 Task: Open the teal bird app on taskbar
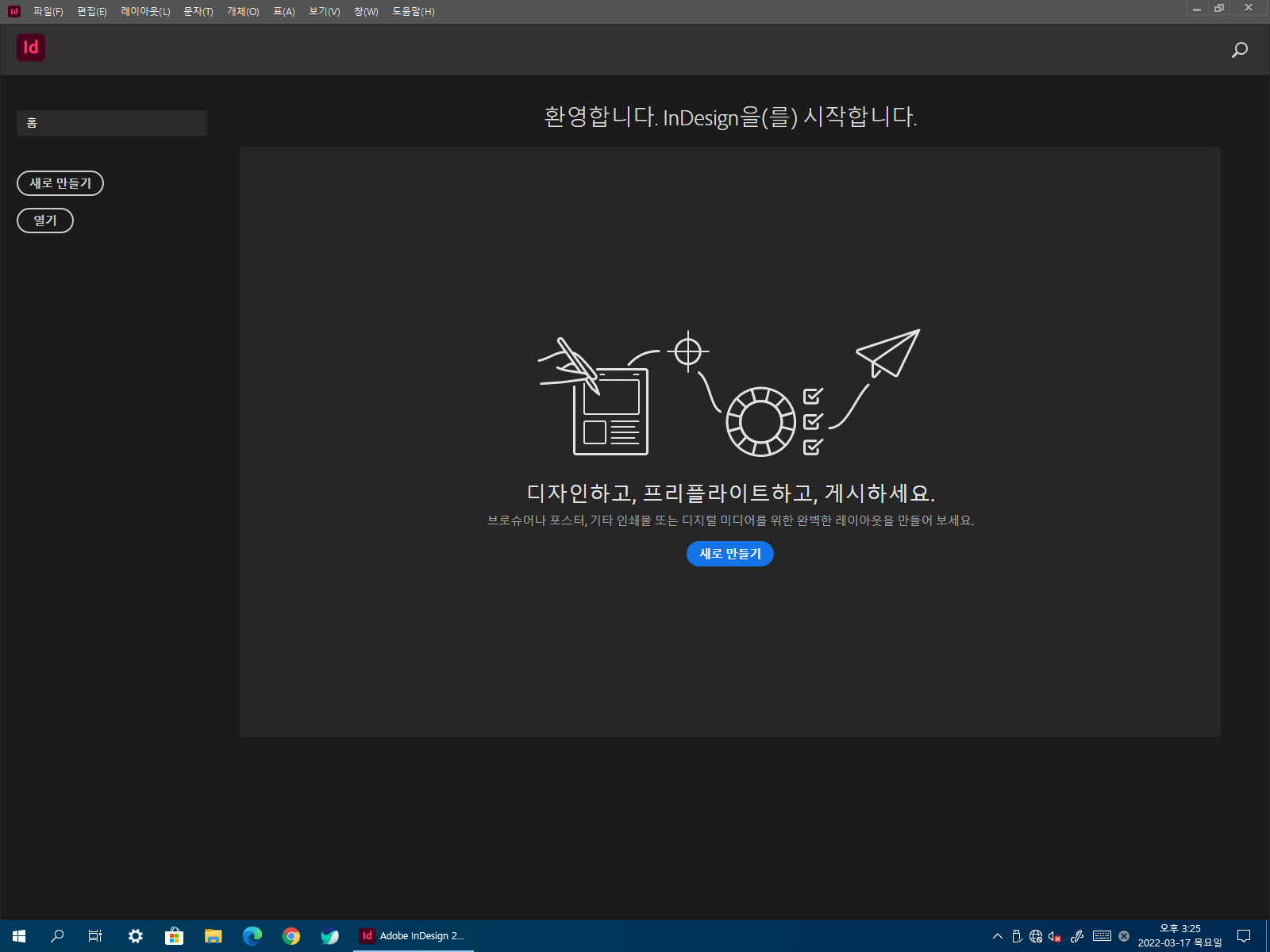click(x=330, y=936)
